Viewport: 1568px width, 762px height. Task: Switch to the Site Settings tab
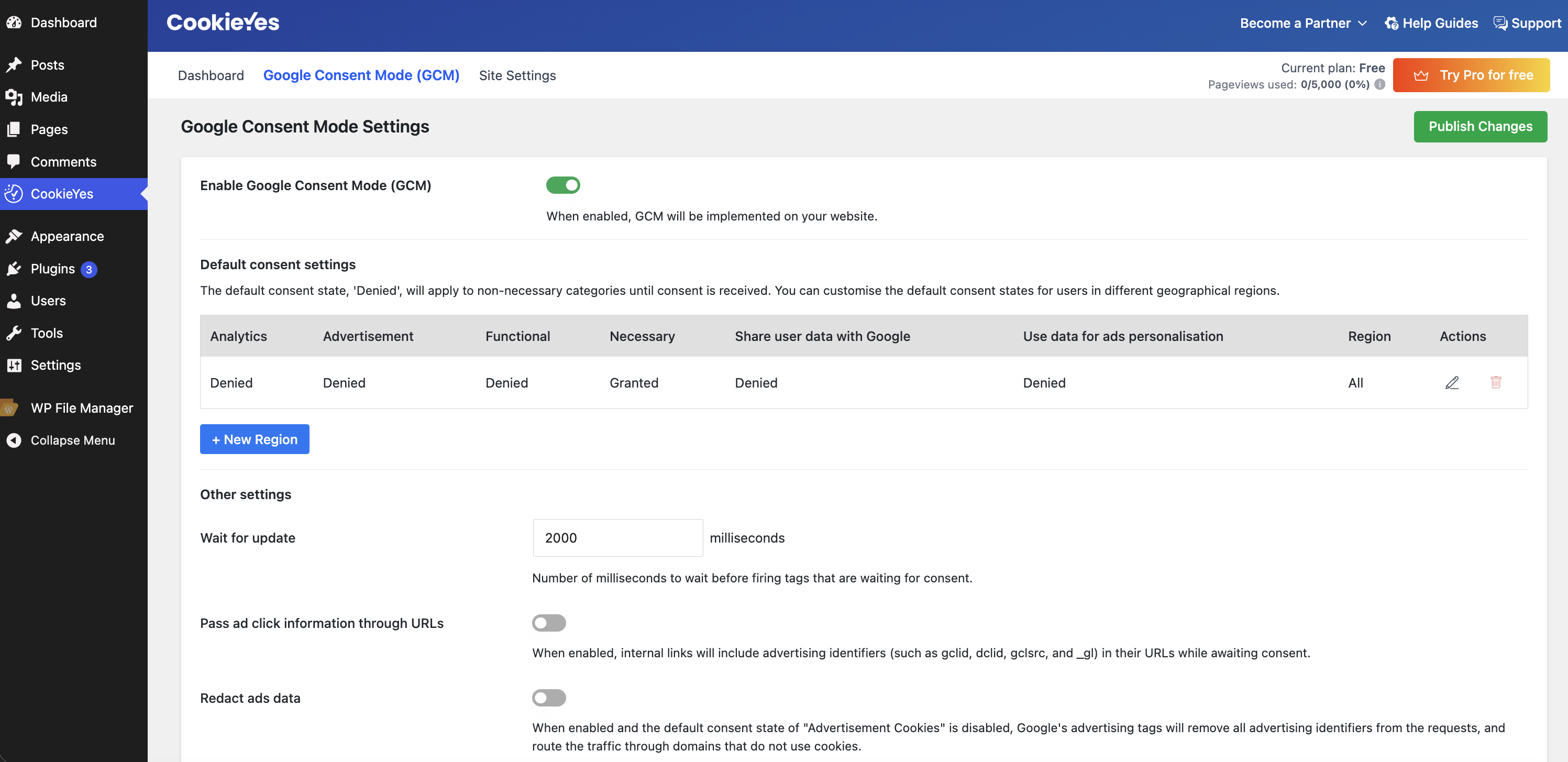(x=517, y=75)
